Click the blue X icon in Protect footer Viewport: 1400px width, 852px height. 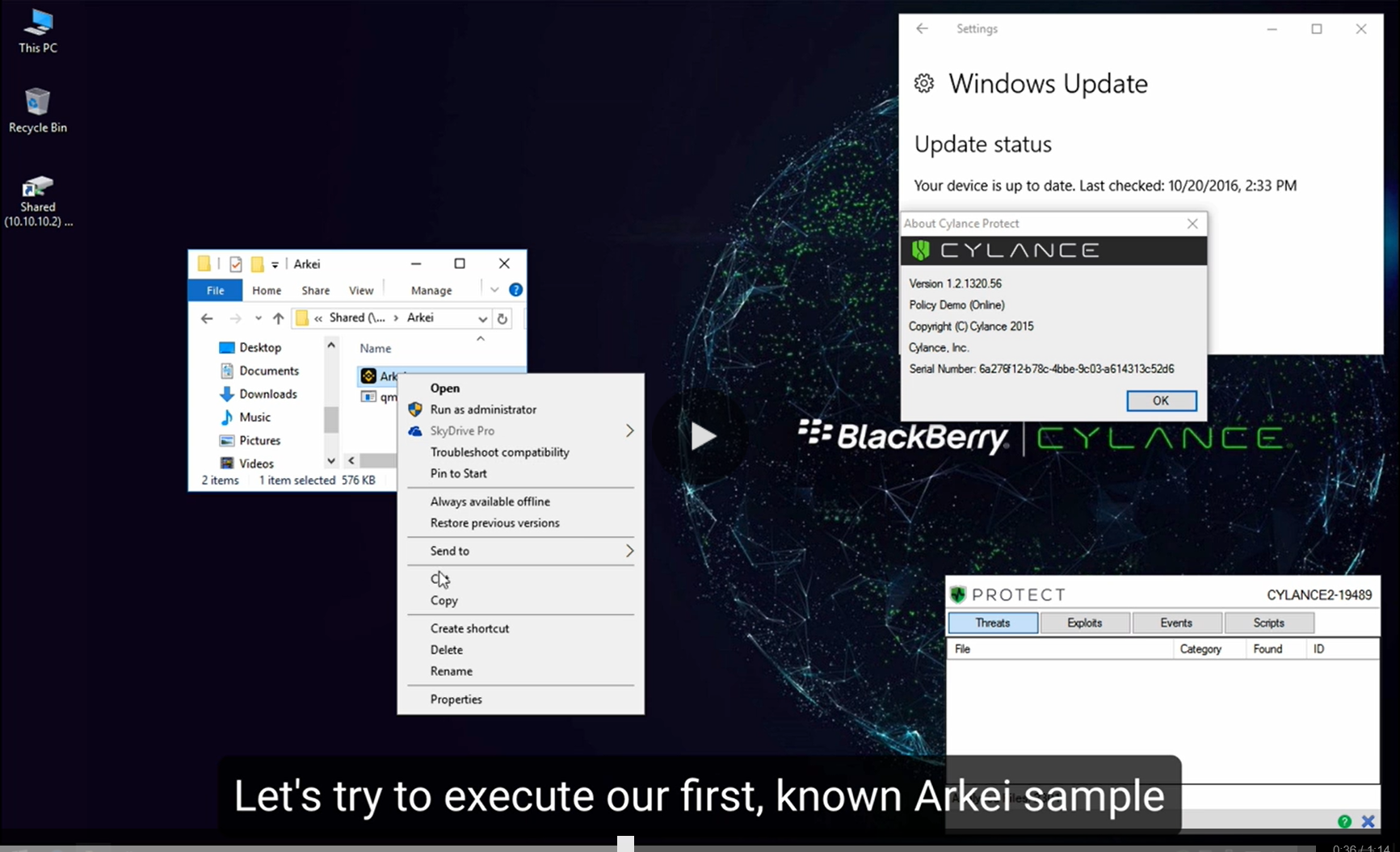[x=1368, y=821]
